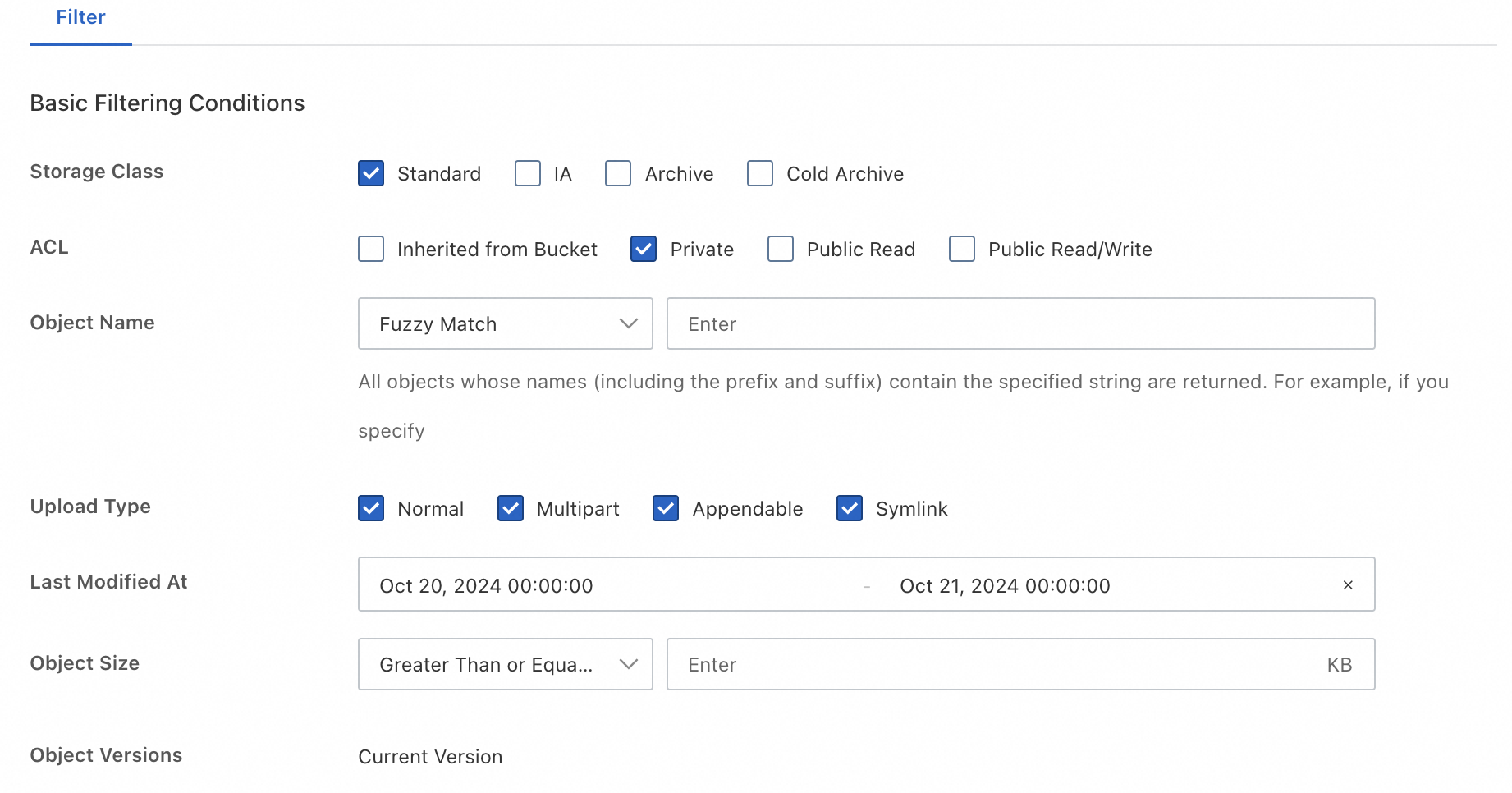Clear the Last Modified At date range
This screenshot has width=1512, height=793.
point(1348,584)
